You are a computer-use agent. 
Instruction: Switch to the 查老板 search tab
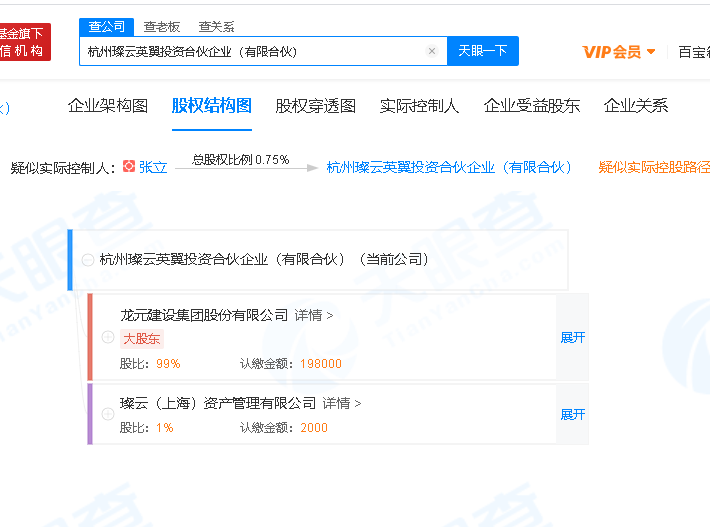(162, 27)
